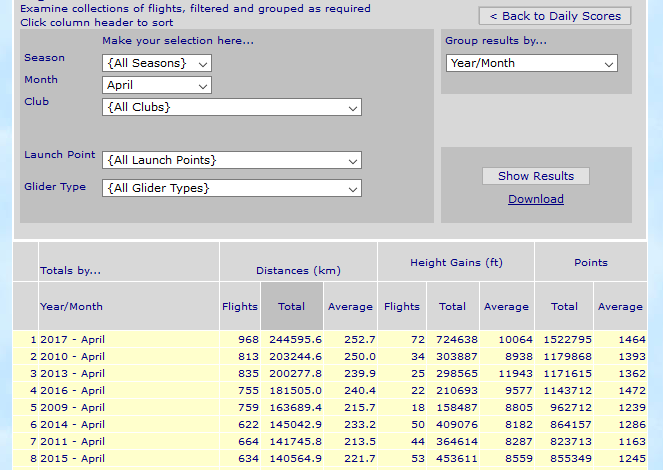Click the Download link
Image resolution: width=663 pixels, height=470 pixels.
coord(536,199)
